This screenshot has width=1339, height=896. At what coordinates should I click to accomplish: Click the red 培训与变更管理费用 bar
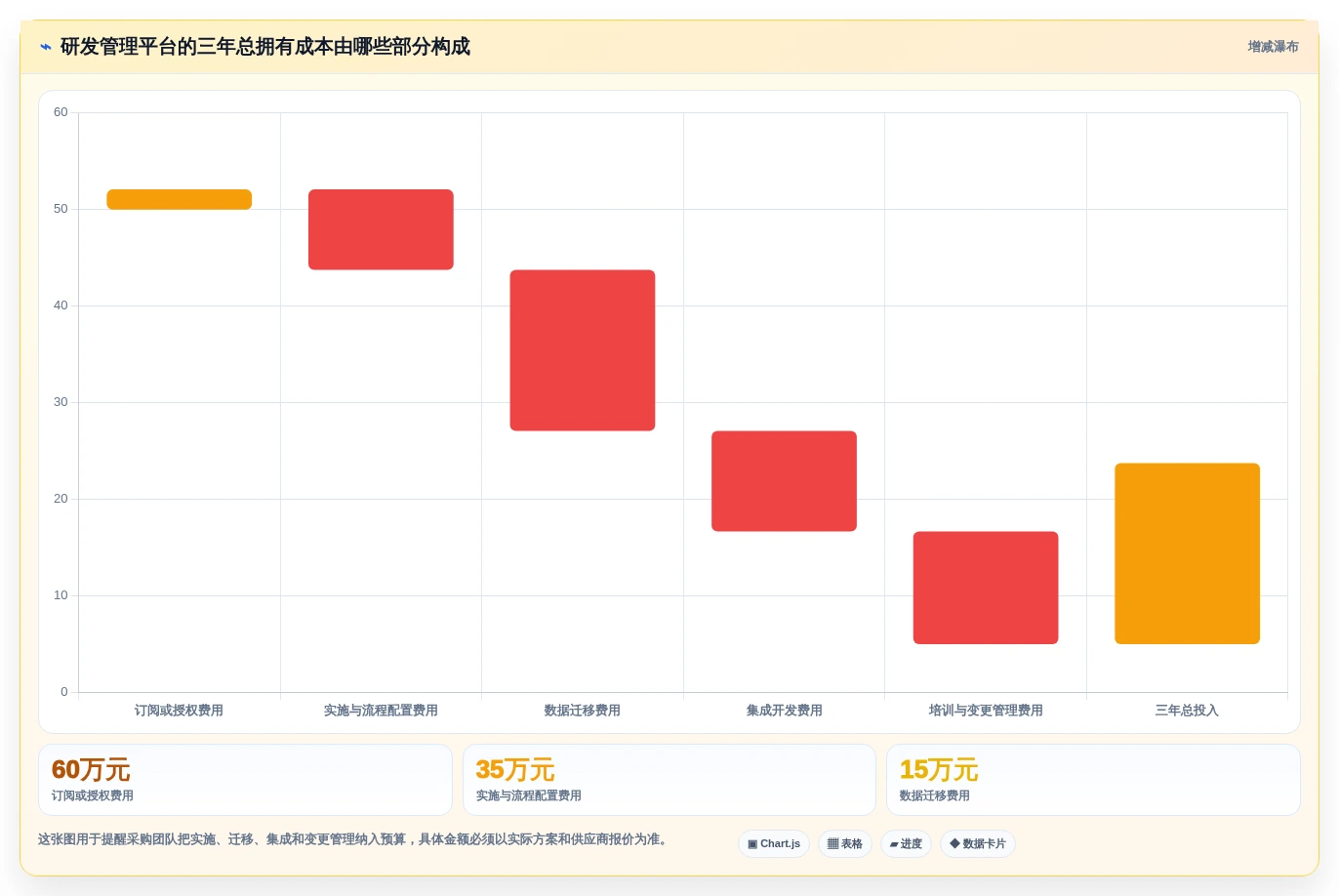(986, 588)
